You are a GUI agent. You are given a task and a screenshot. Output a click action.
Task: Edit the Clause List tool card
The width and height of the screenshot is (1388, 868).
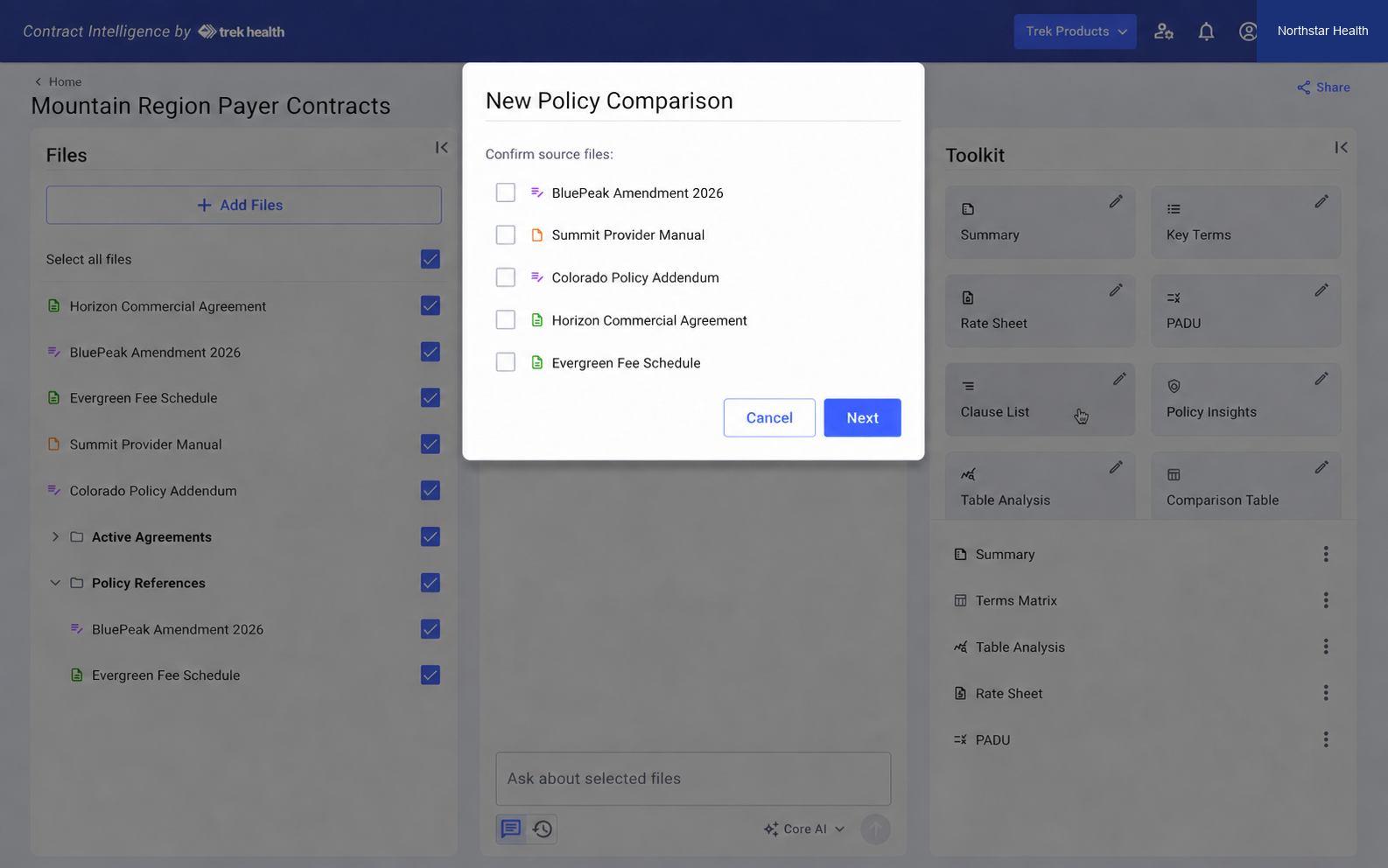tap(1119, 379)
